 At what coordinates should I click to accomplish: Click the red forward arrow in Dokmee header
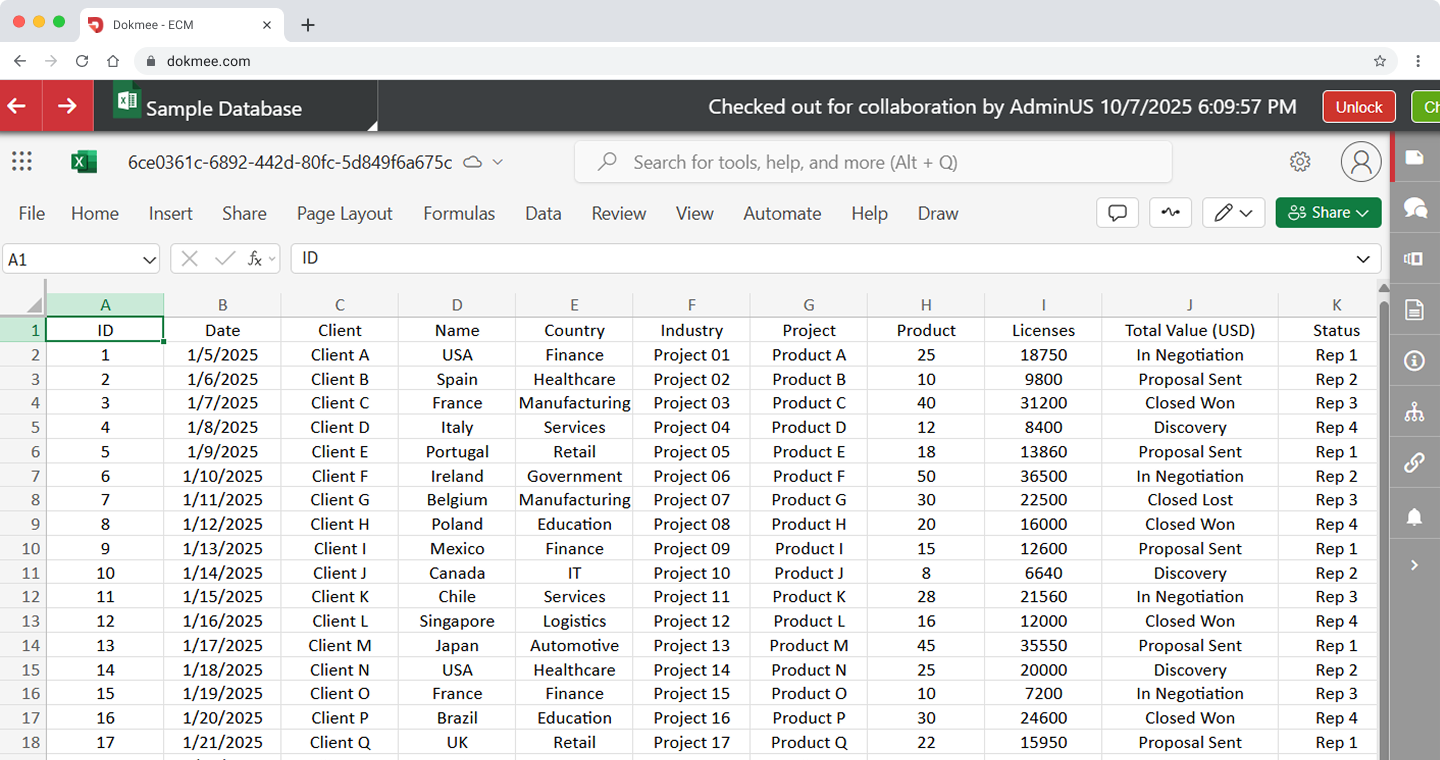pos(67,106)
